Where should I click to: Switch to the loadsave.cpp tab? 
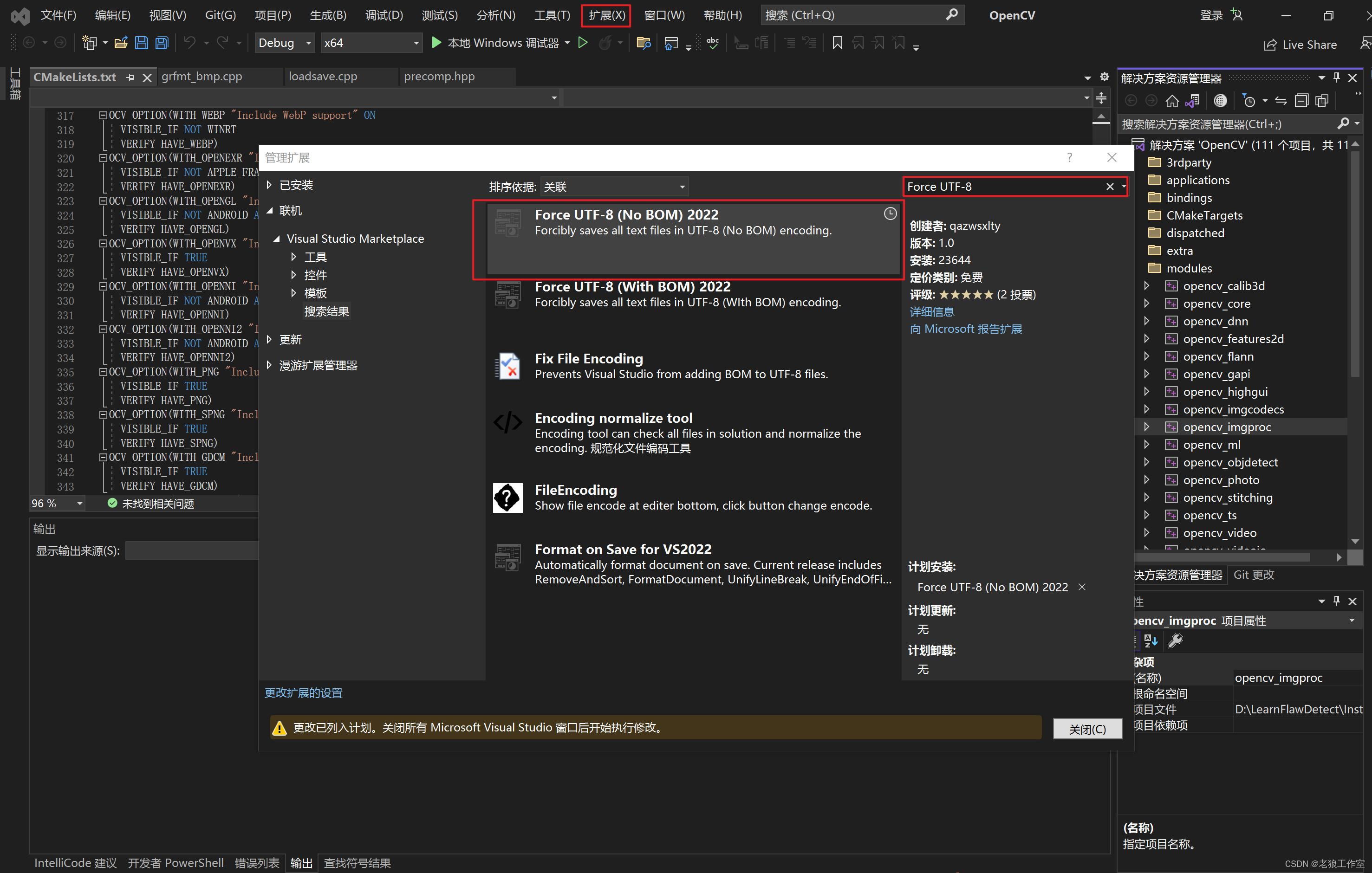click(323, 76)
